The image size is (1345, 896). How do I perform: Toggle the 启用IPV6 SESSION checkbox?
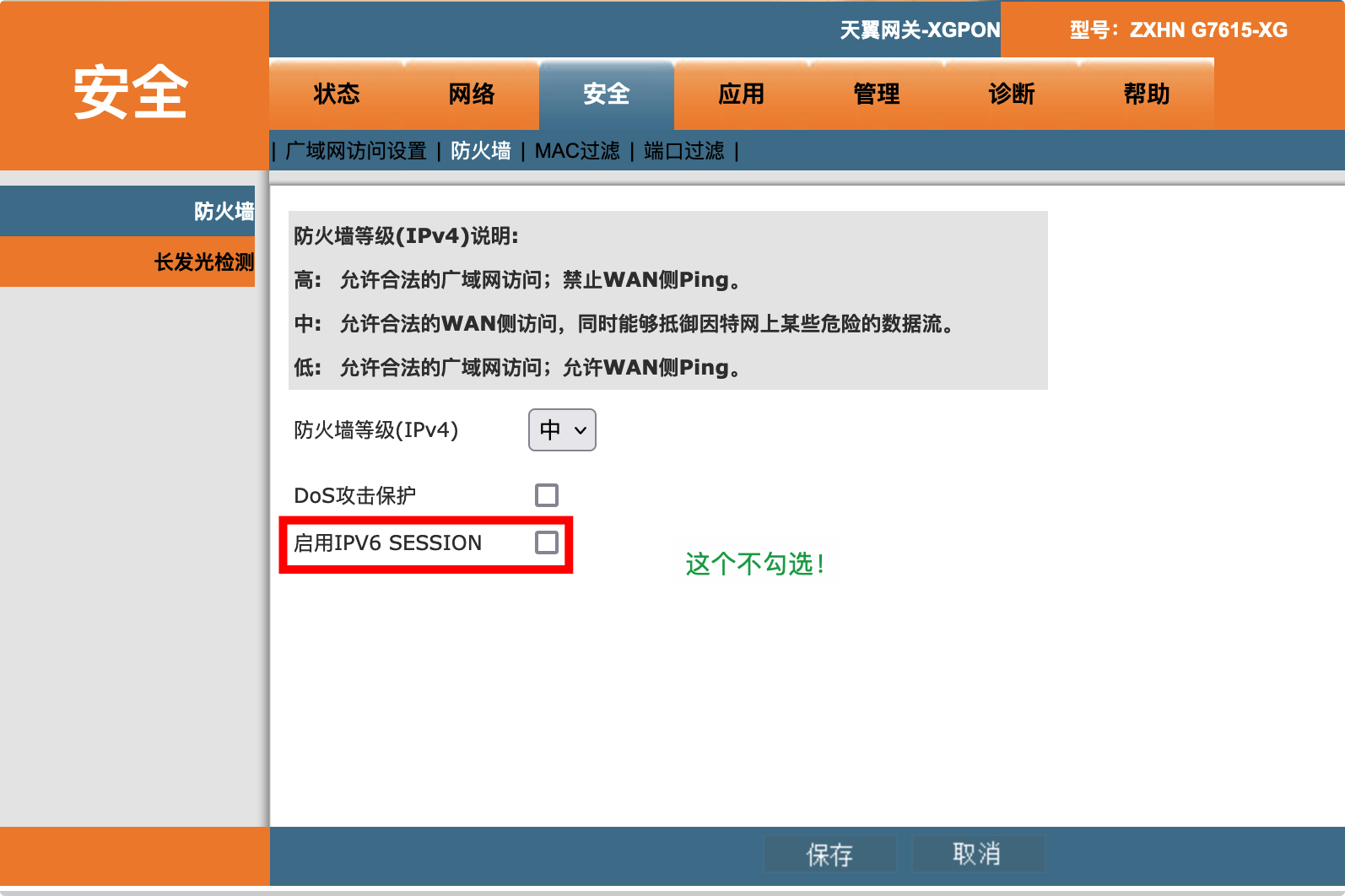pyautogui.click(x=547, y=542)
